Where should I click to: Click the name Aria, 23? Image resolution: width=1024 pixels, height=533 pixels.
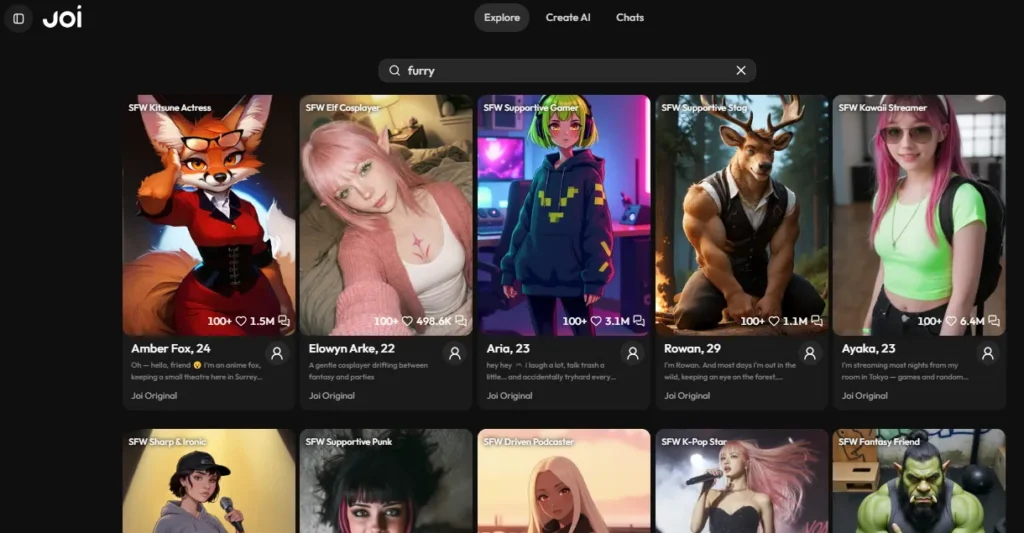pyautogui.click(x=508, y=349)
